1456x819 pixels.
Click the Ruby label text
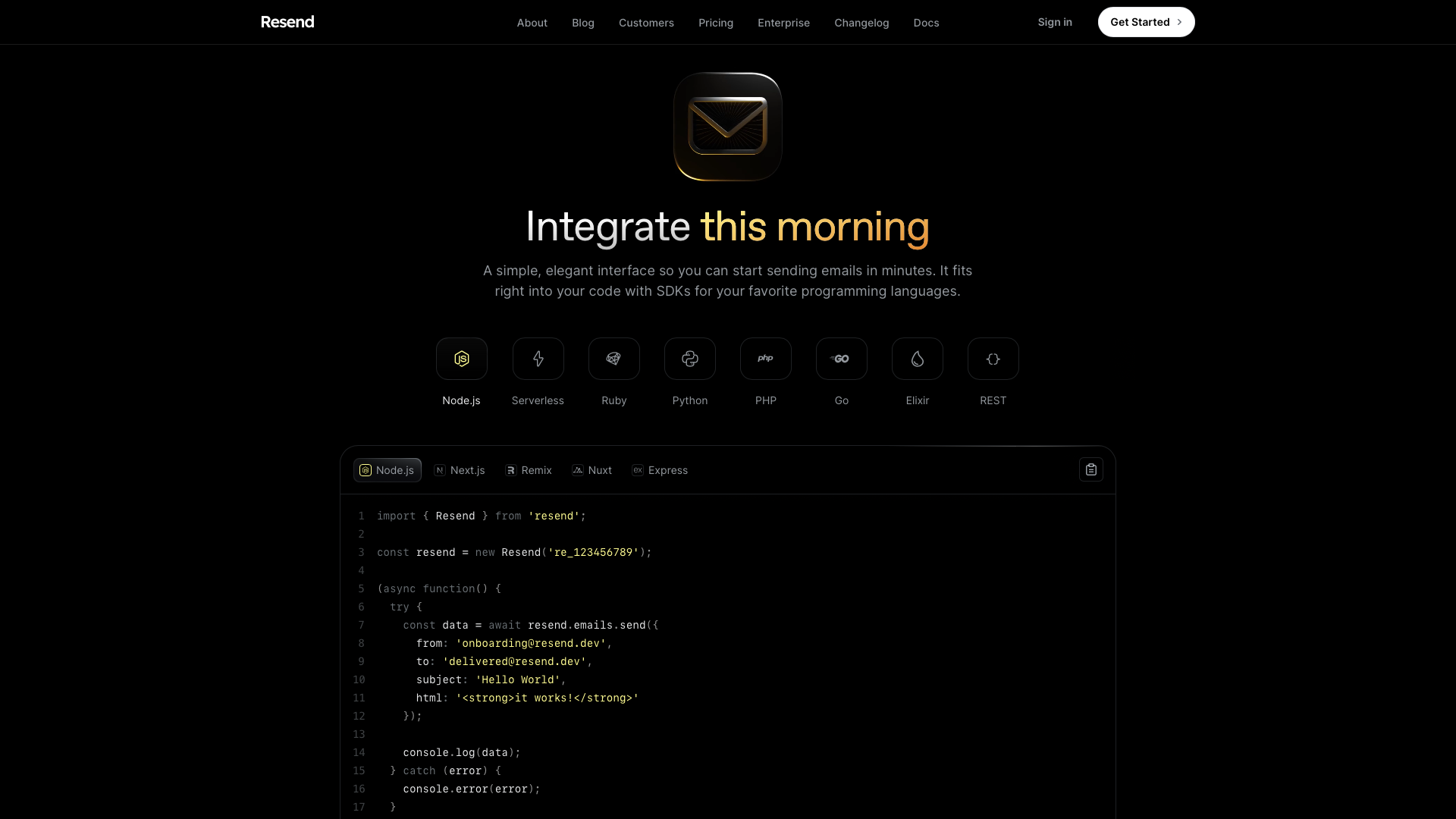click(613, 400)
